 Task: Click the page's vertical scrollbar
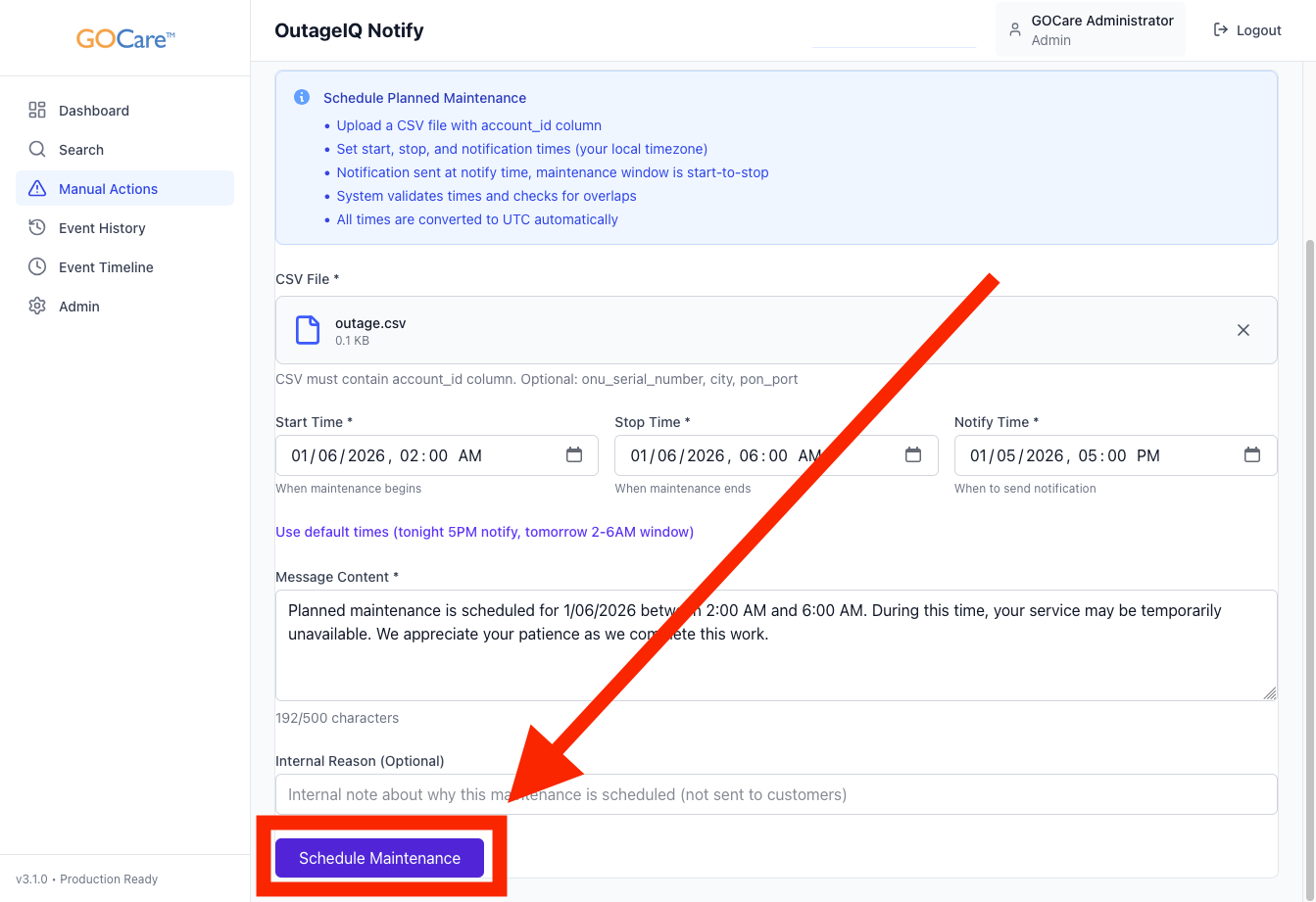[x=1310, y=490]
